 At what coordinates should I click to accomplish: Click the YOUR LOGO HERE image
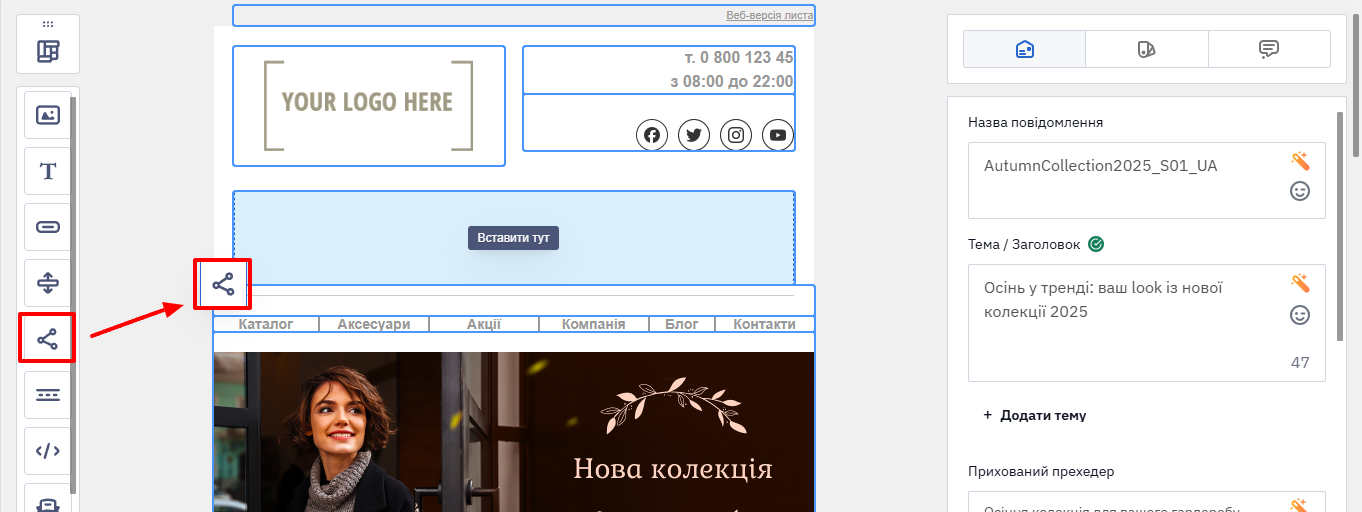pos(369,105)
